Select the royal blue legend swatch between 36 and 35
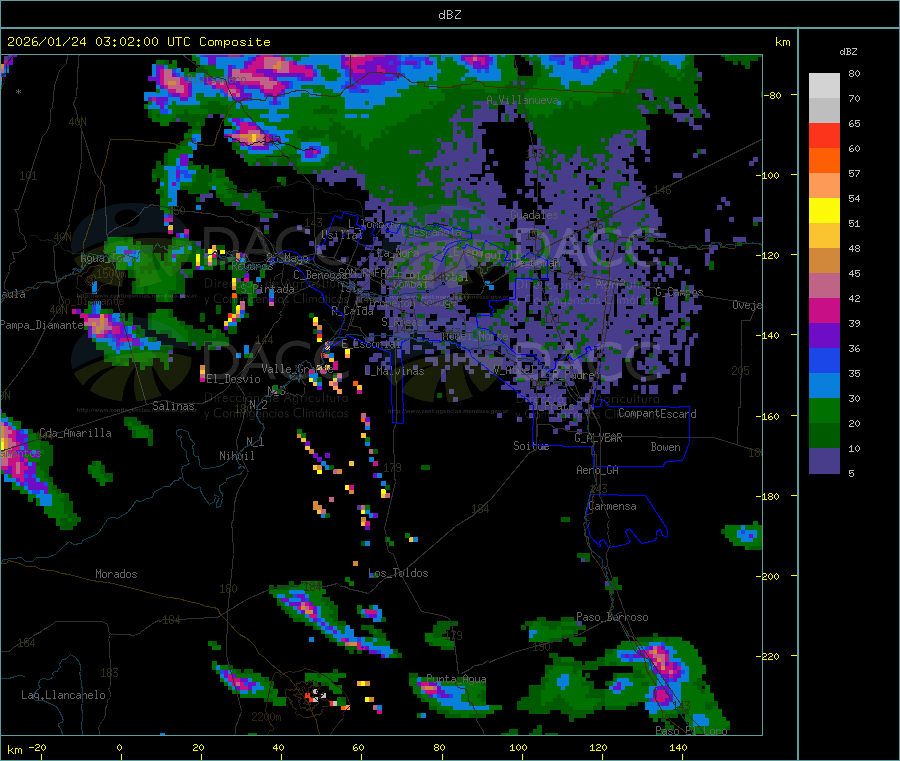Viewport: 900px width, 761px height. (824, 360)
